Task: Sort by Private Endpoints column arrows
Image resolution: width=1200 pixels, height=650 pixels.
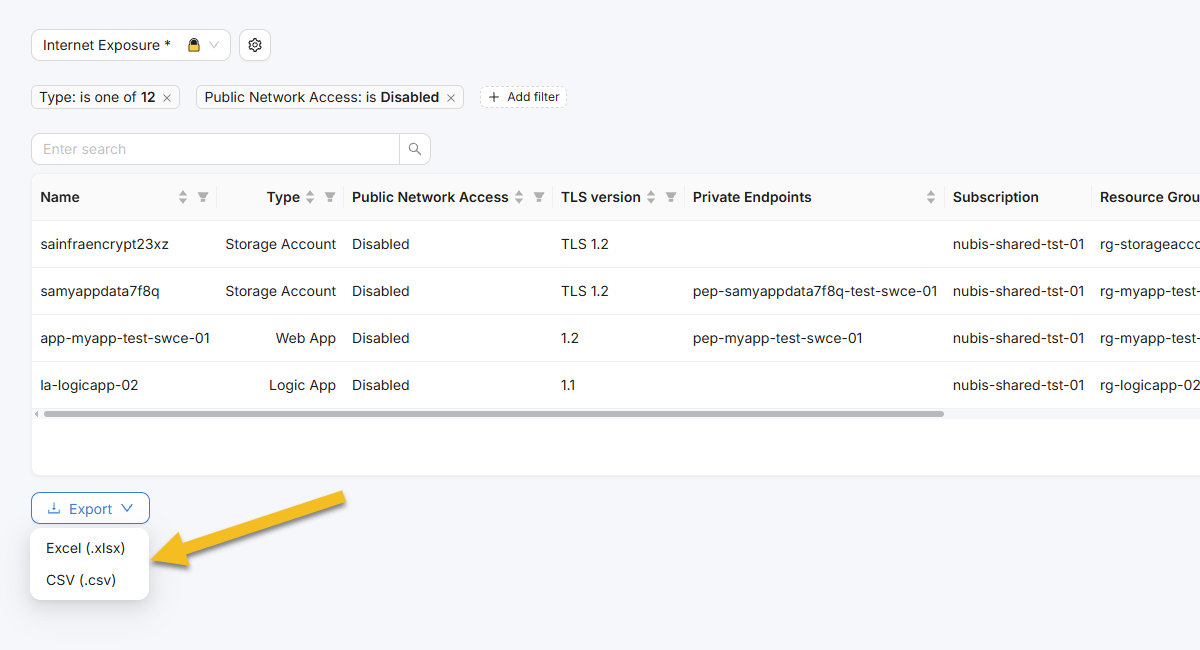Action: tap(931, 197)
